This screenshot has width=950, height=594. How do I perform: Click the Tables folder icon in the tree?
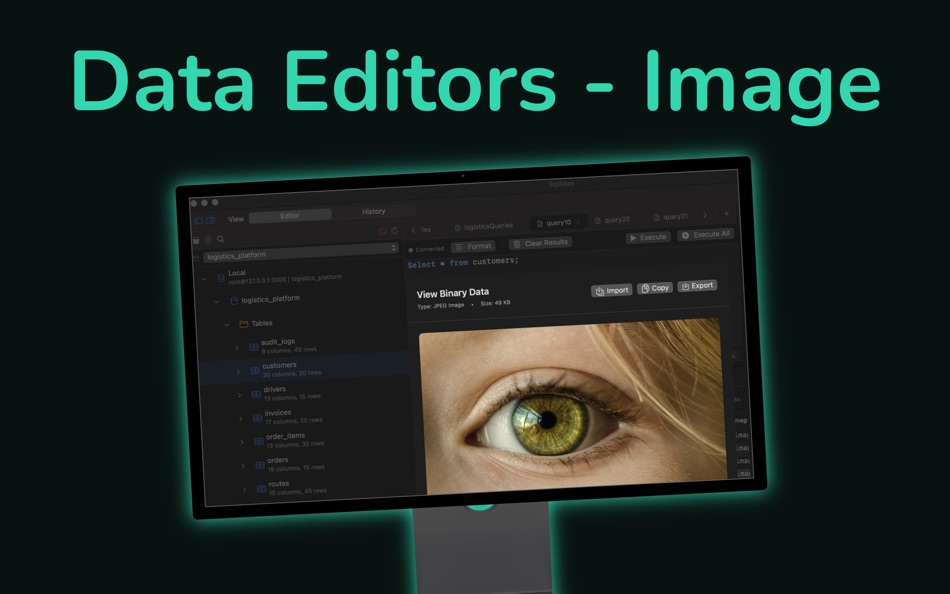coord(244,324)
